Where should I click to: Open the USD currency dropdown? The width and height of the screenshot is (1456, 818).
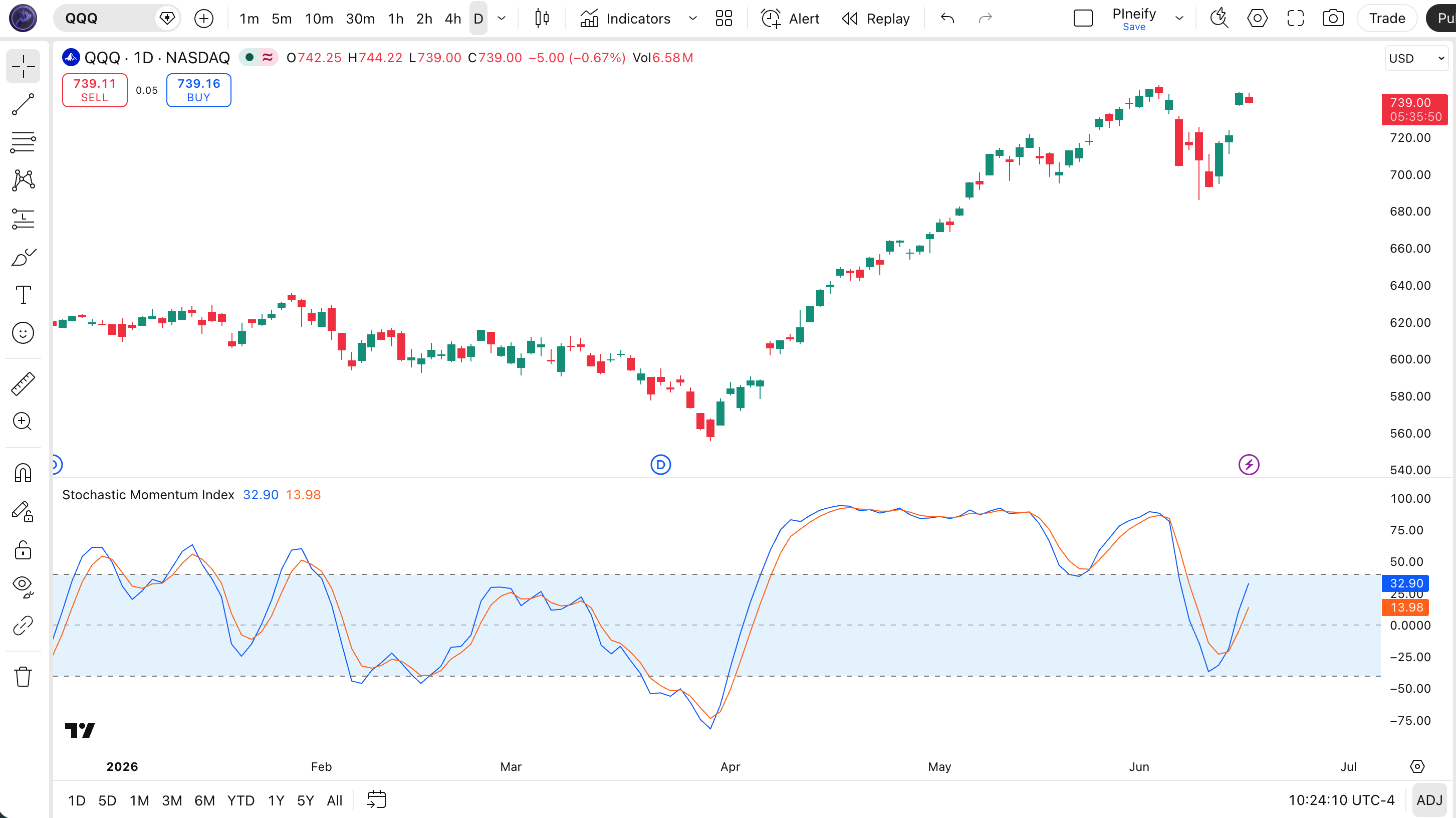tap(1417, 58)
